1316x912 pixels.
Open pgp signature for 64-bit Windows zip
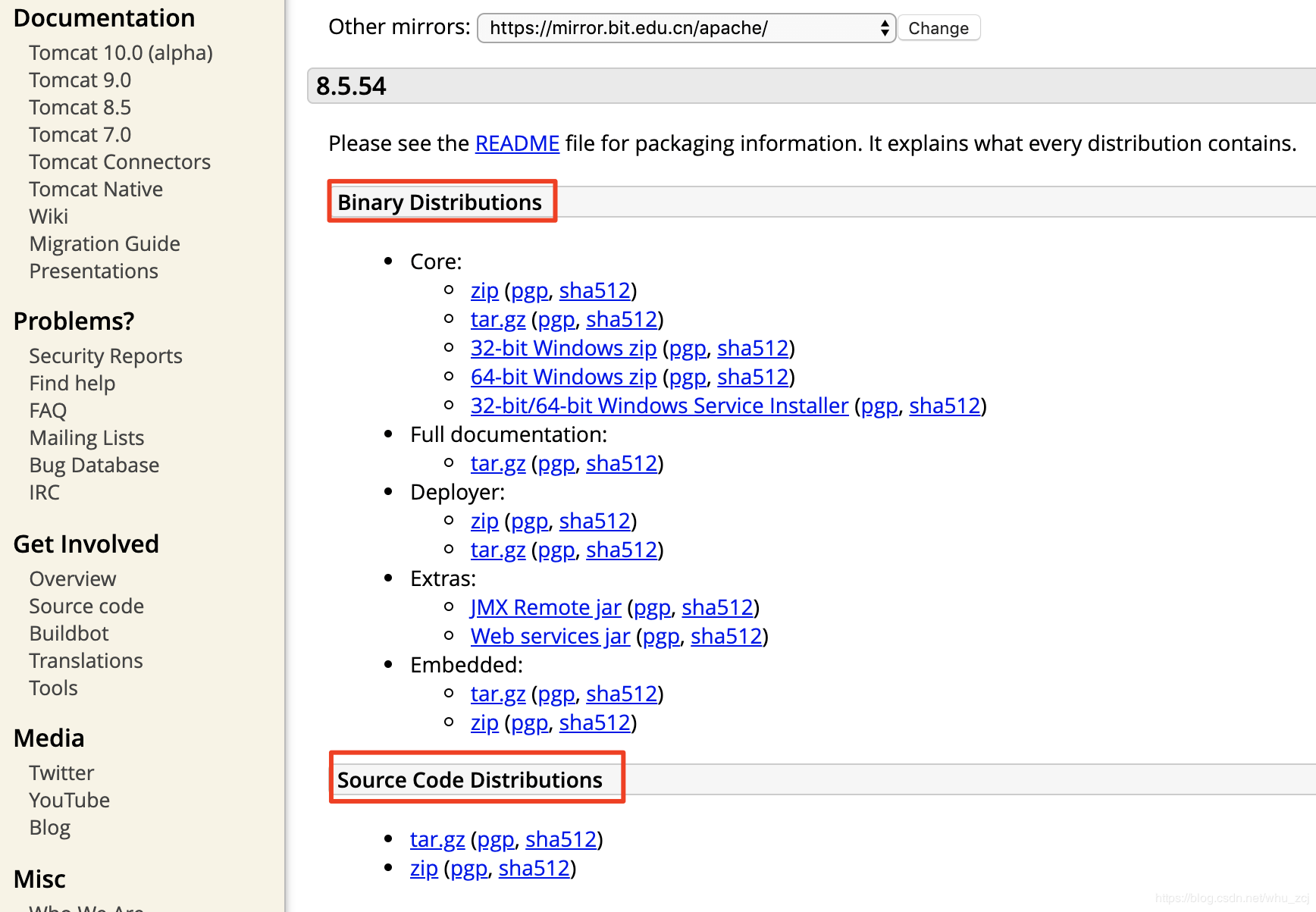click(688, 377)
